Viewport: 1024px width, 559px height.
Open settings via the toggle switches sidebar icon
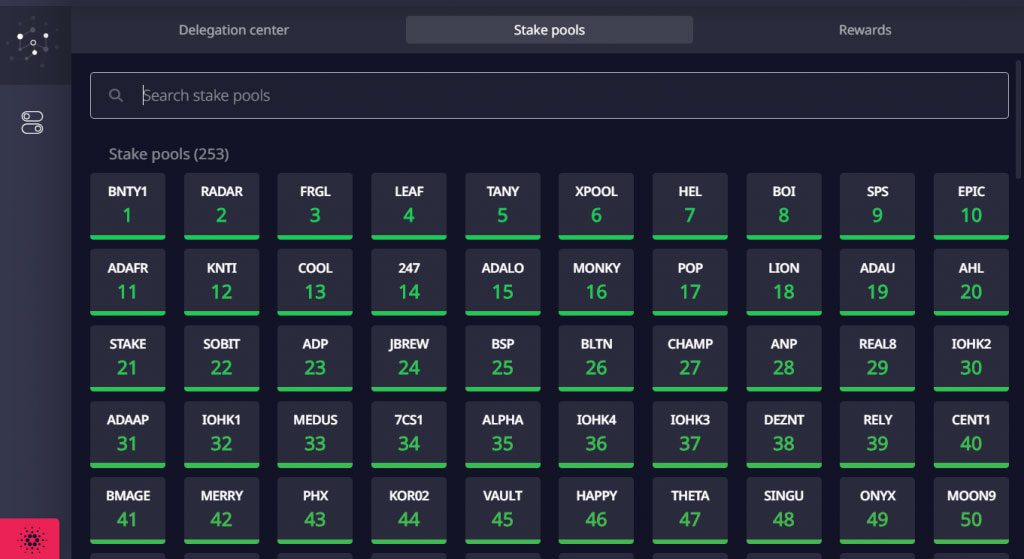[32, 123]
